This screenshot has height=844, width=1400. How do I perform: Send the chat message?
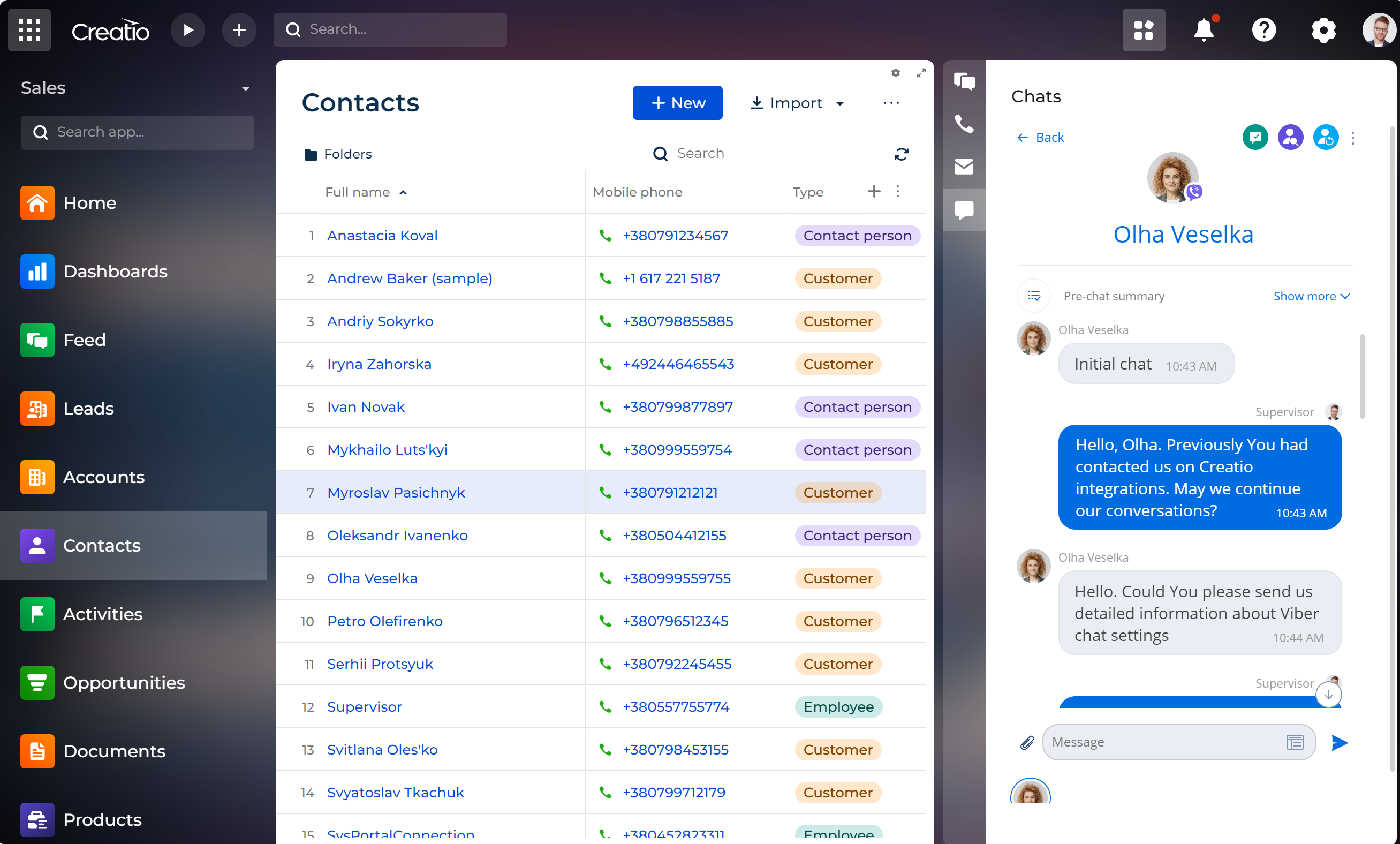(x=1339, y=742)
